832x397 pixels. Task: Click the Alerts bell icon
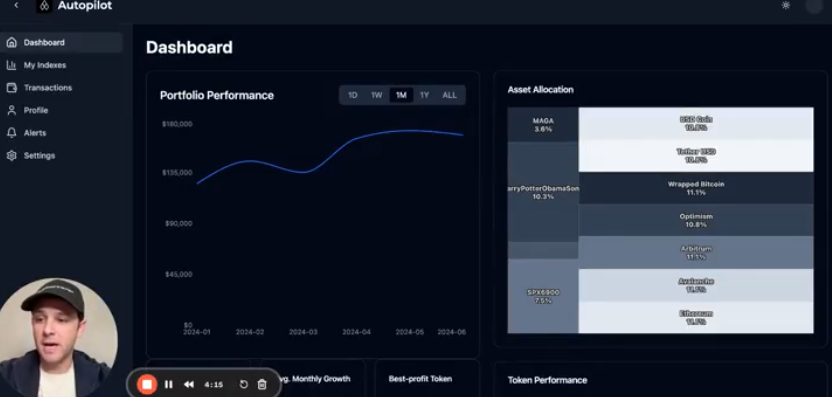pyautogui.click(x=11, y=133)
